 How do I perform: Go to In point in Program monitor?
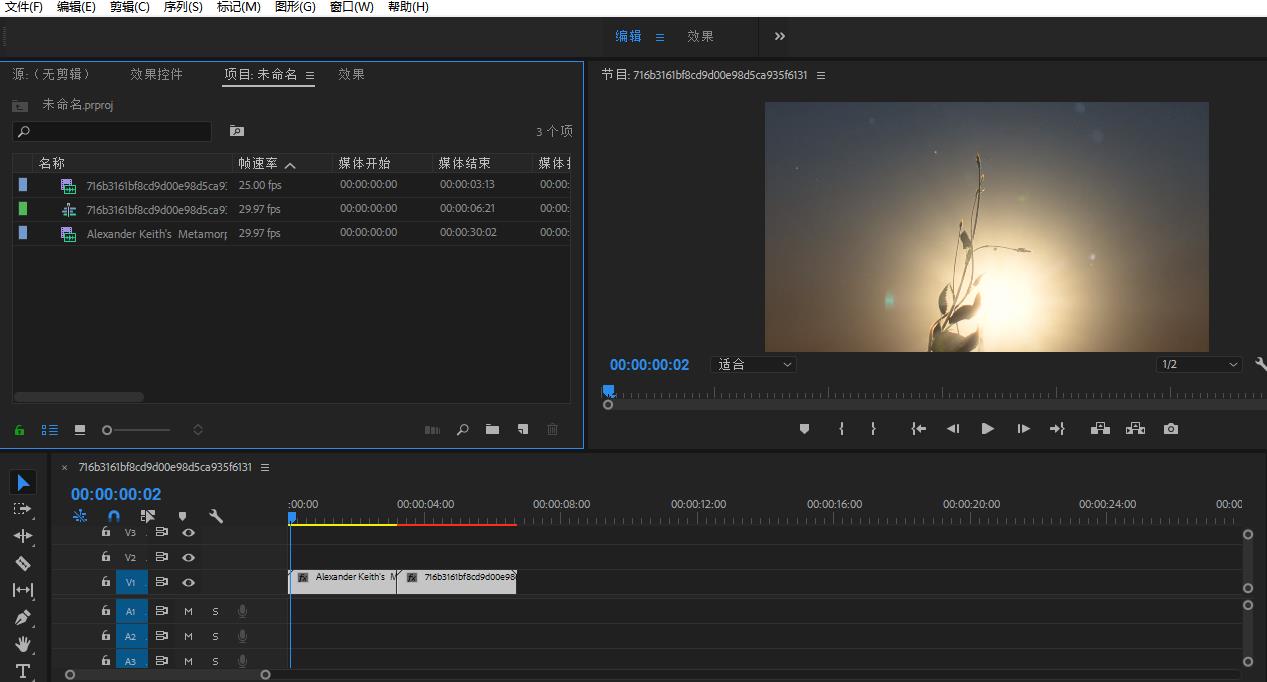918,429
